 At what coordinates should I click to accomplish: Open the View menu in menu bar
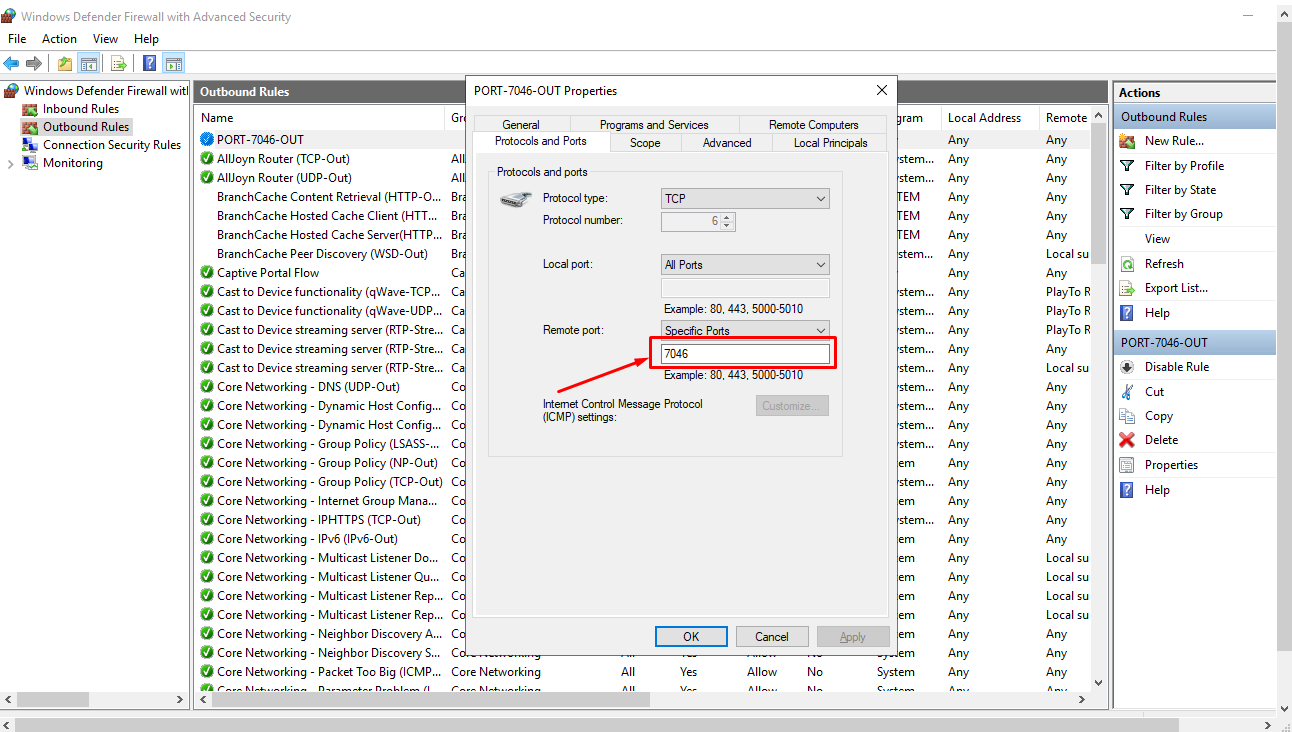tap(105, 39)
